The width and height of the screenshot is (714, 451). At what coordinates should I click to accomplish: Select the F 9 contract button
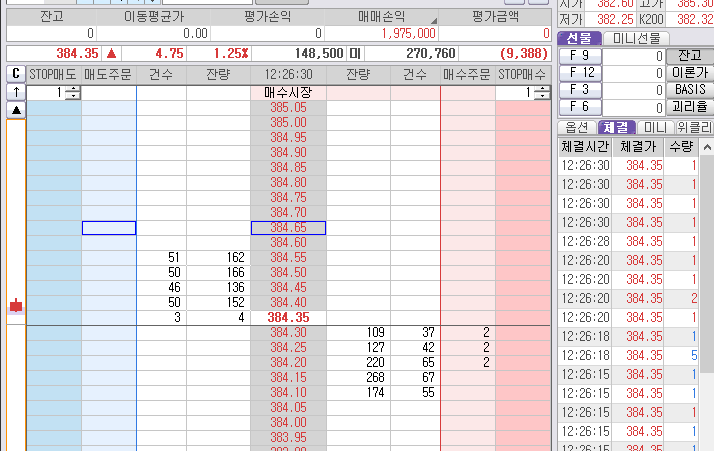pos(580,56)
